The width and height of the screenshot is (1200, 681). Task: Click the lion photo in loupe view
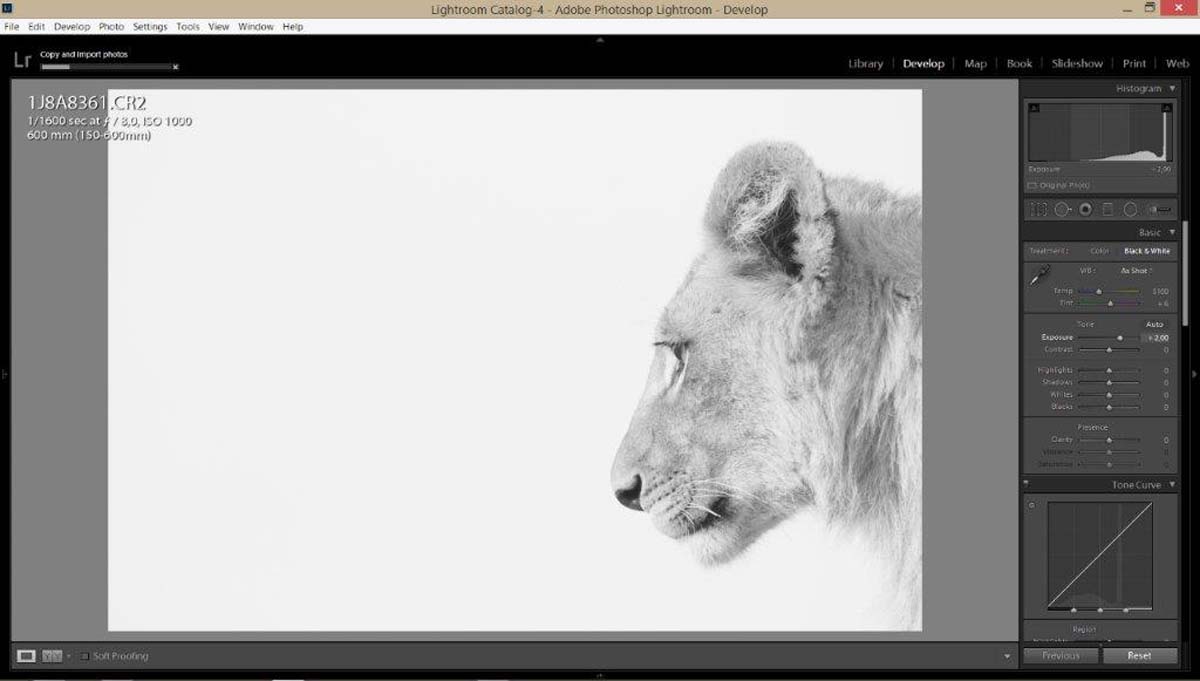(515, 360)
